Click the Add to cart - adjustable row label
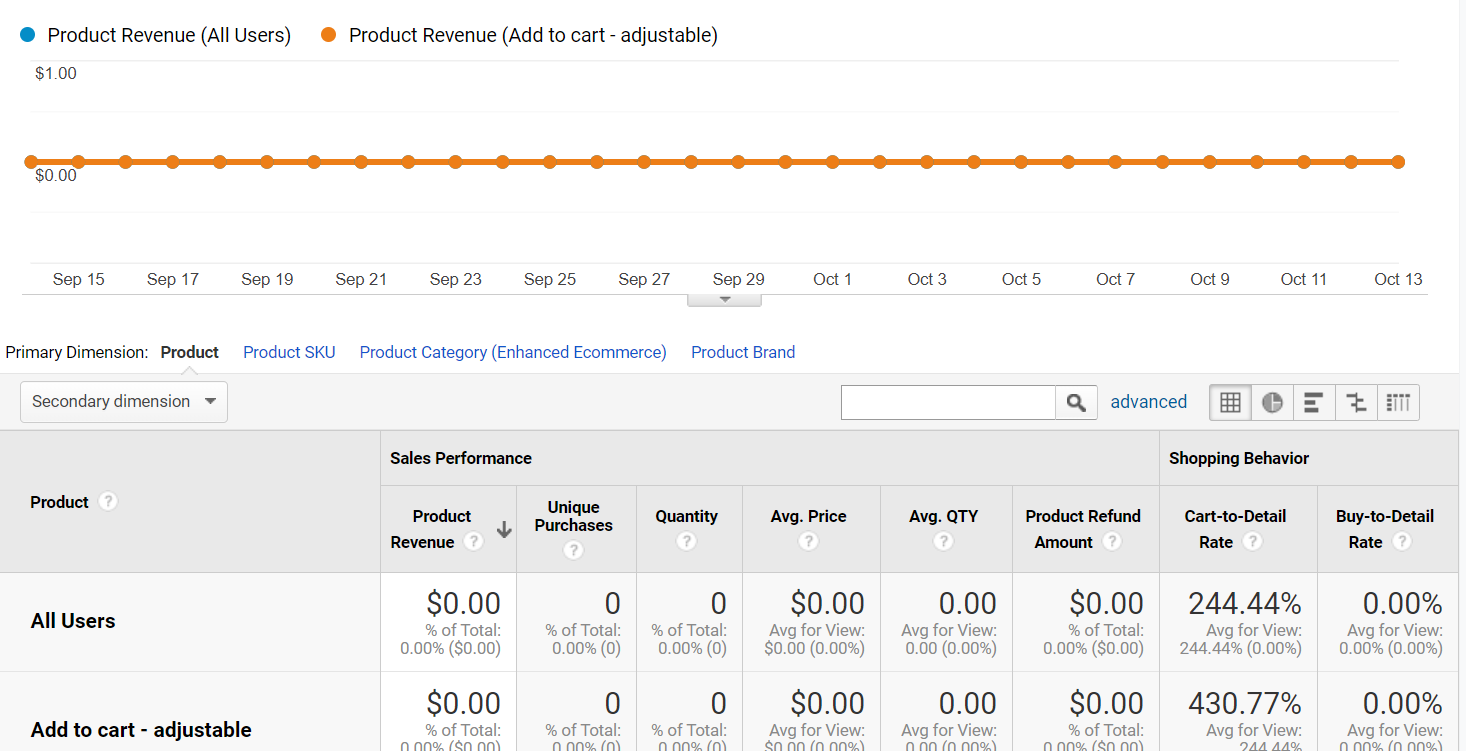 141,730
